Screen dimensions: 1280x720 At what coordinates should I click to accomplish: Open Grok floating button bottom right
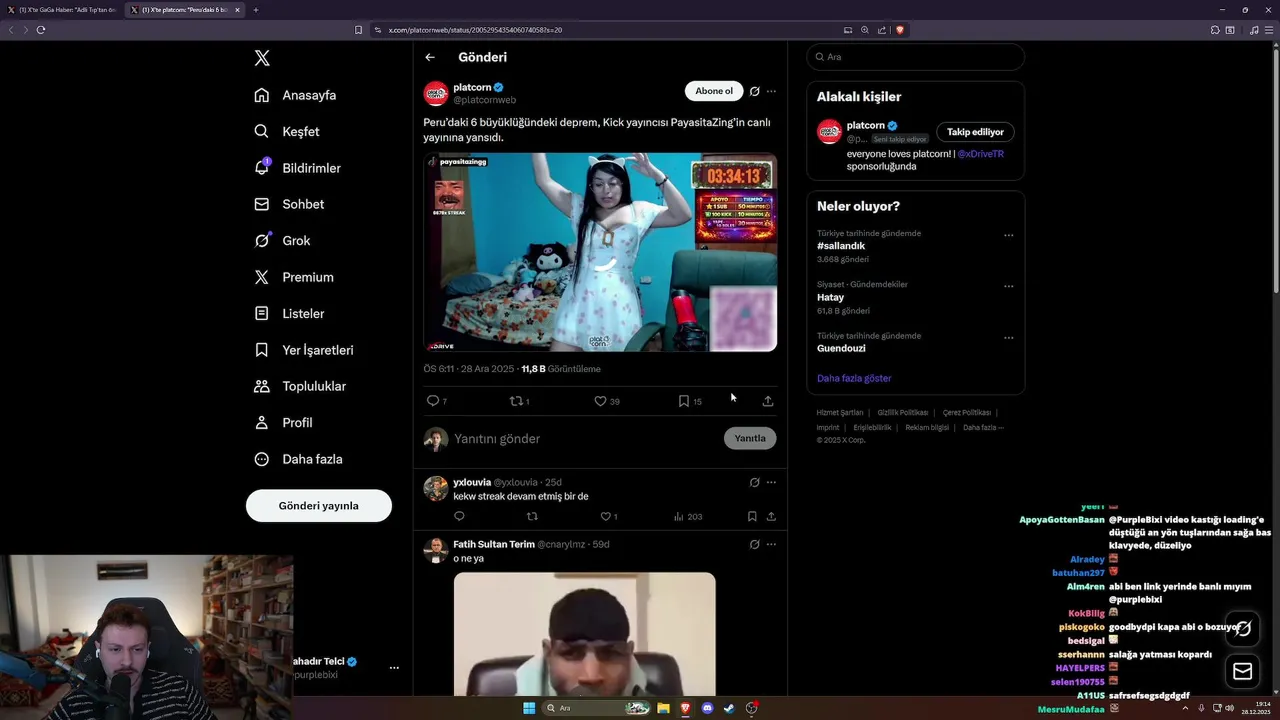[1243, 628]
